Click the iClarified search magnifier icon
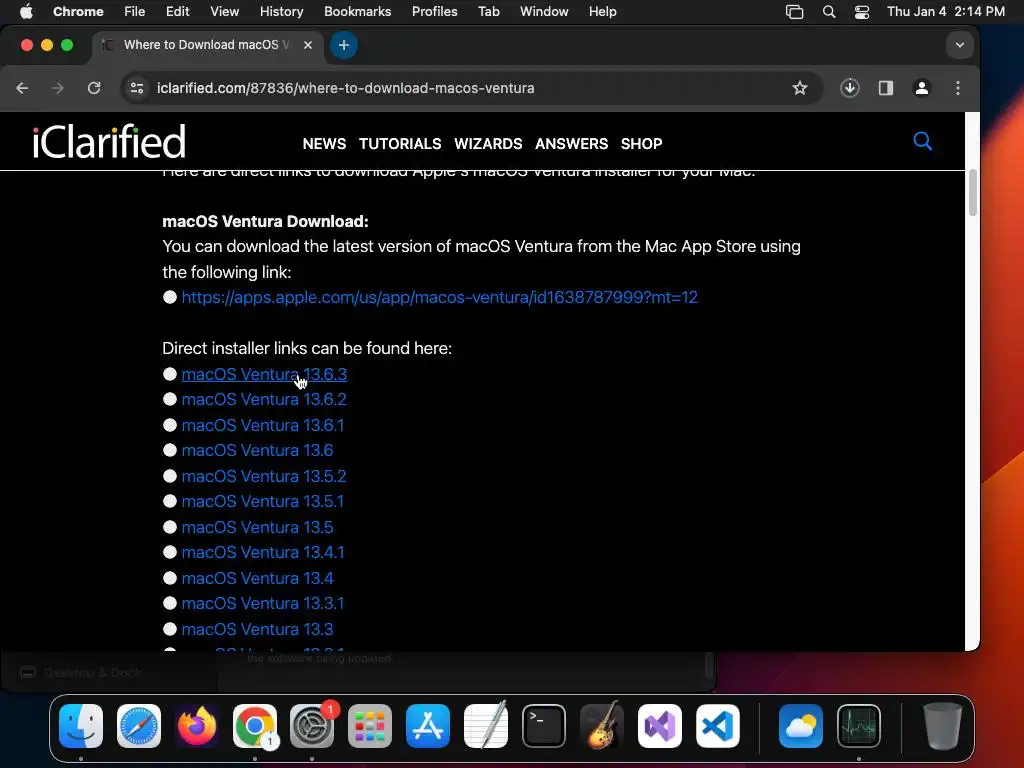This screenshot has width=1024, height=768. (922, 141)
